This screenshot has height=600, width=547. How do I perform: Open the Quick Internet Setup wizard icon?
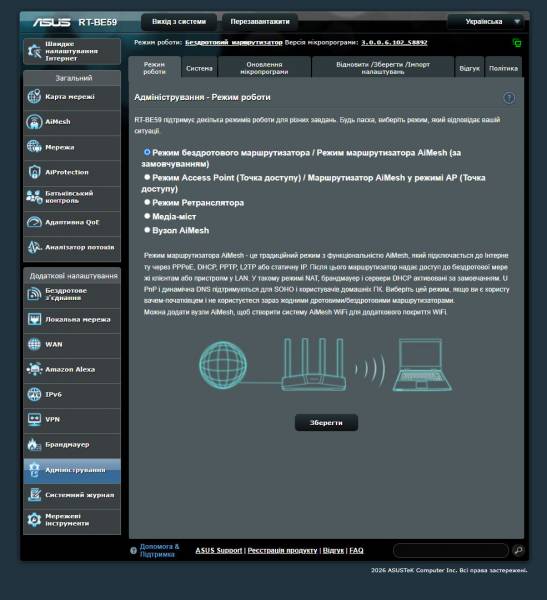point(34,51)
